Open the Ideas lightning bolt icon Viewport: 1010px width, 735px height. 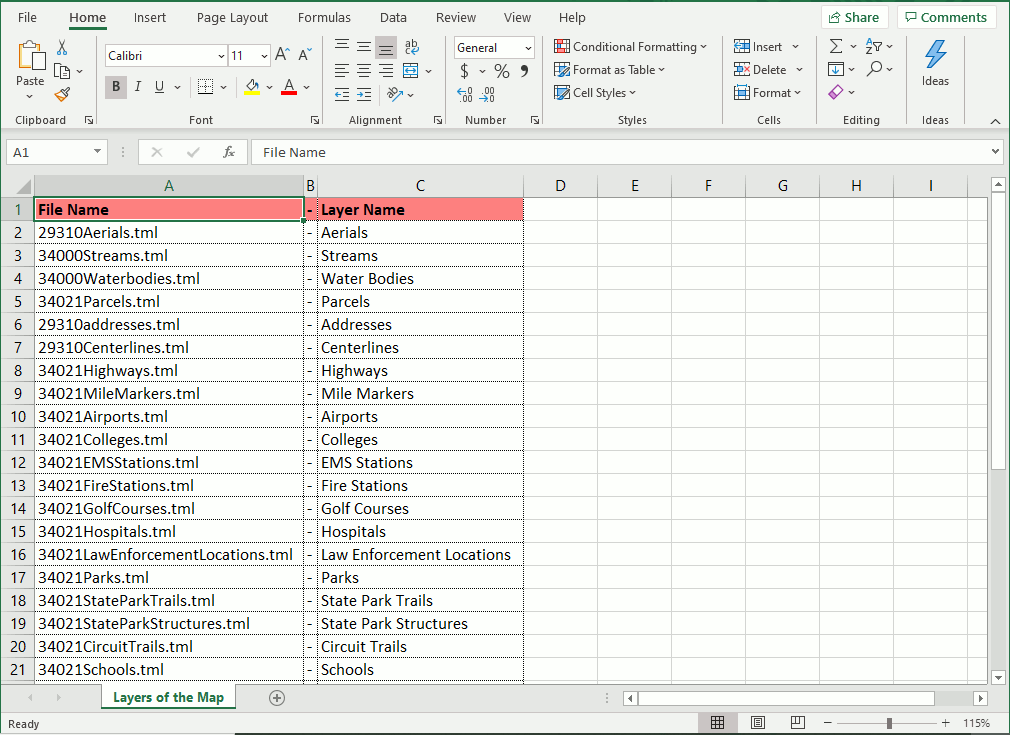pos(935,62)
